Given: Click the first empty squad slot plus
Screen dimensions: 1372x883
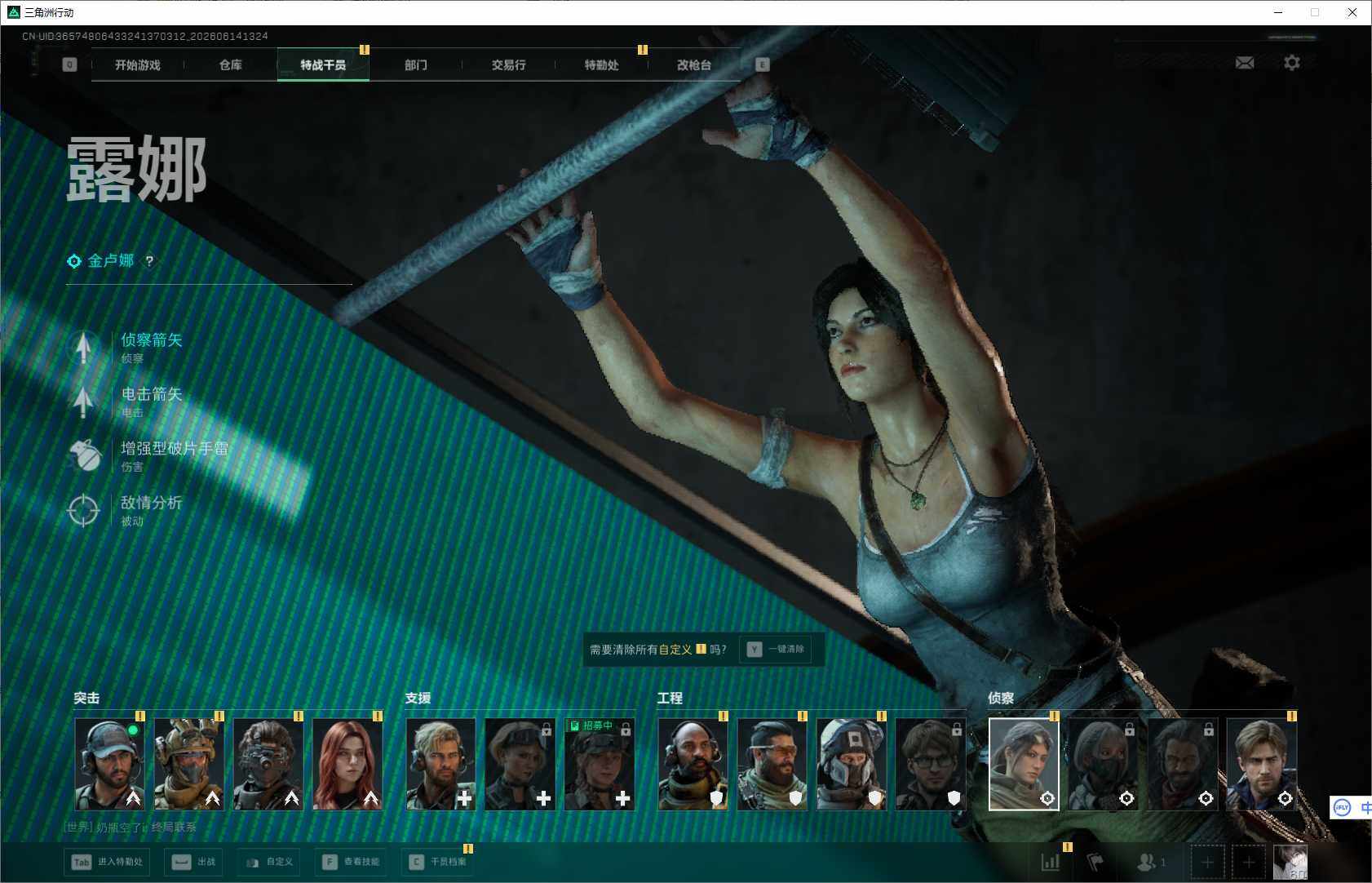Looking at the screenshot, I should pyautogui.click(x=1208, y=862).
